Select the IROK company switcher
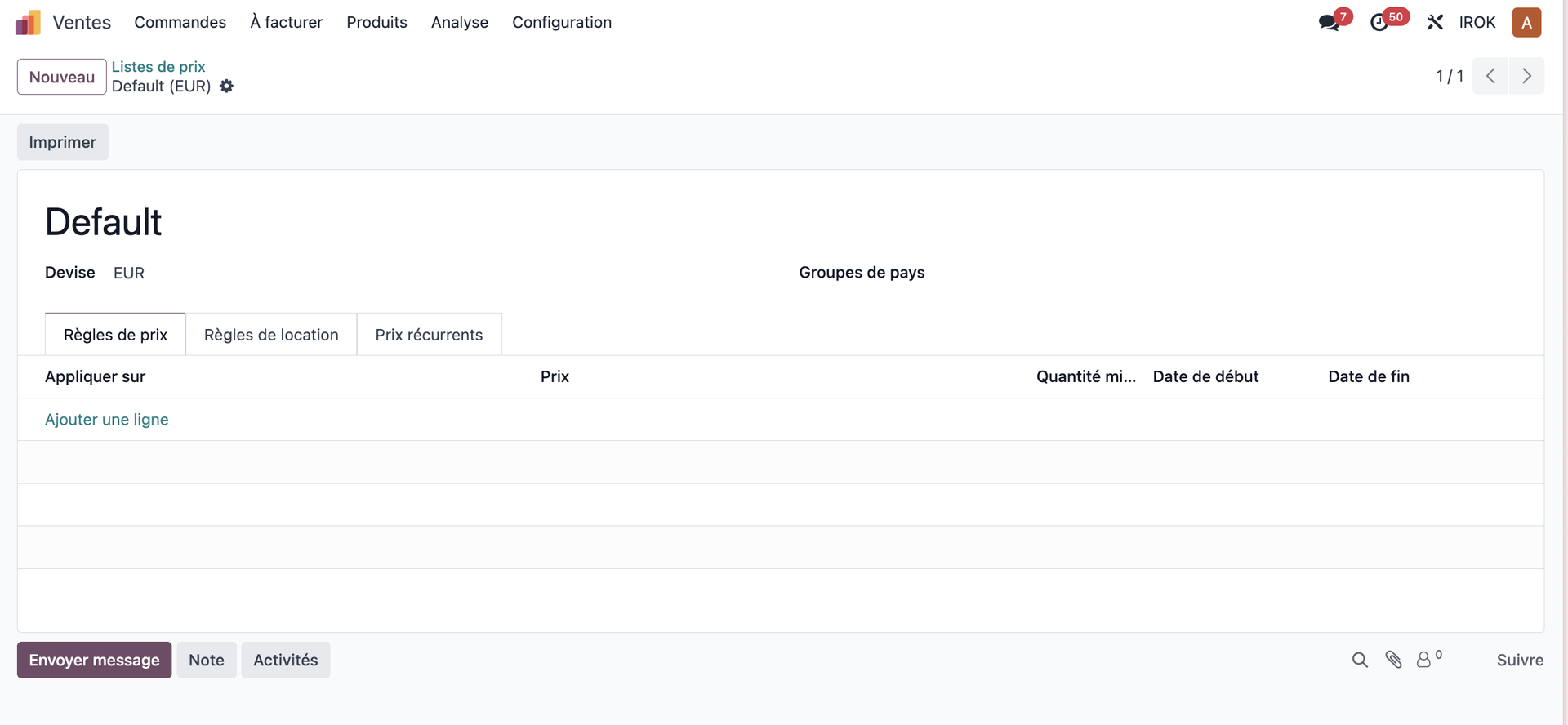The height and width of the screenshot is (725, 1568). click(1477, 23)
